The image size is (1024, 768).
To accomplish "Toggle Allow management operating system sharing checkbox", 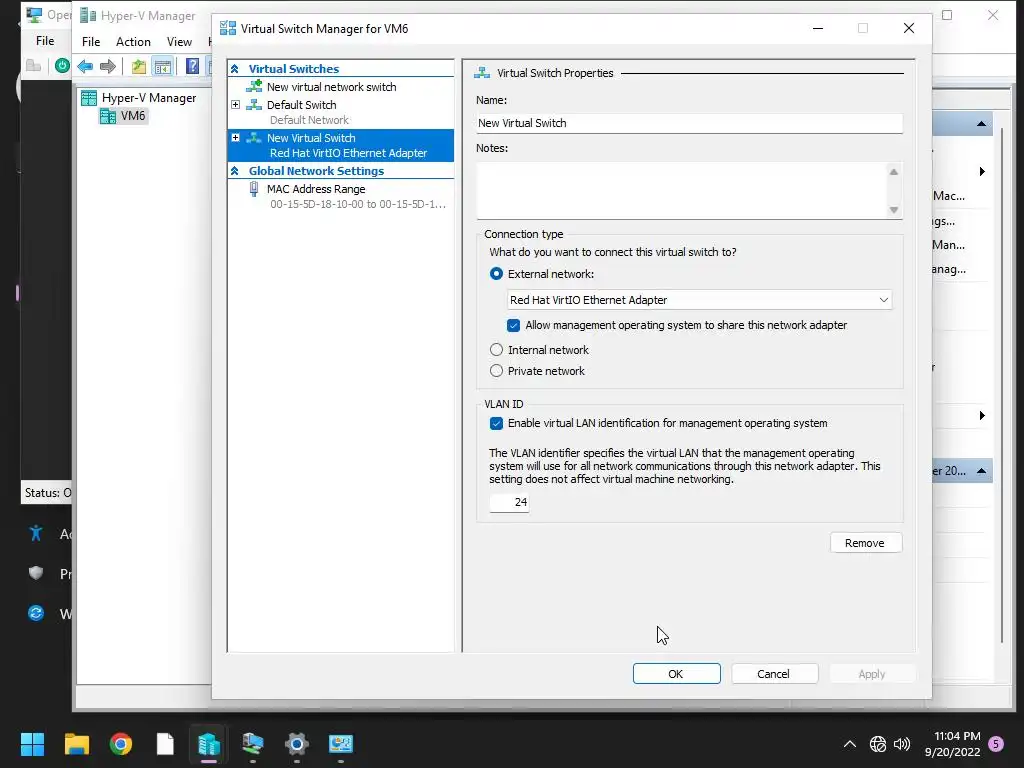I will point(513,325).
